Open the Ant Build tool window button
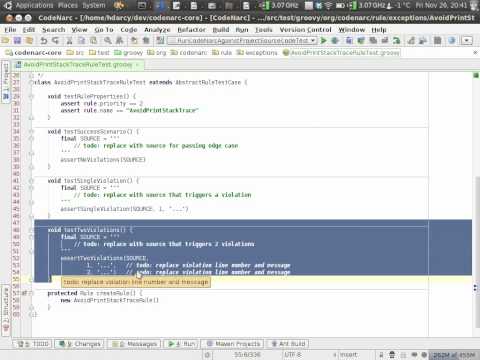The width and height of the screenshot is (480, 360). click(288, 344)
